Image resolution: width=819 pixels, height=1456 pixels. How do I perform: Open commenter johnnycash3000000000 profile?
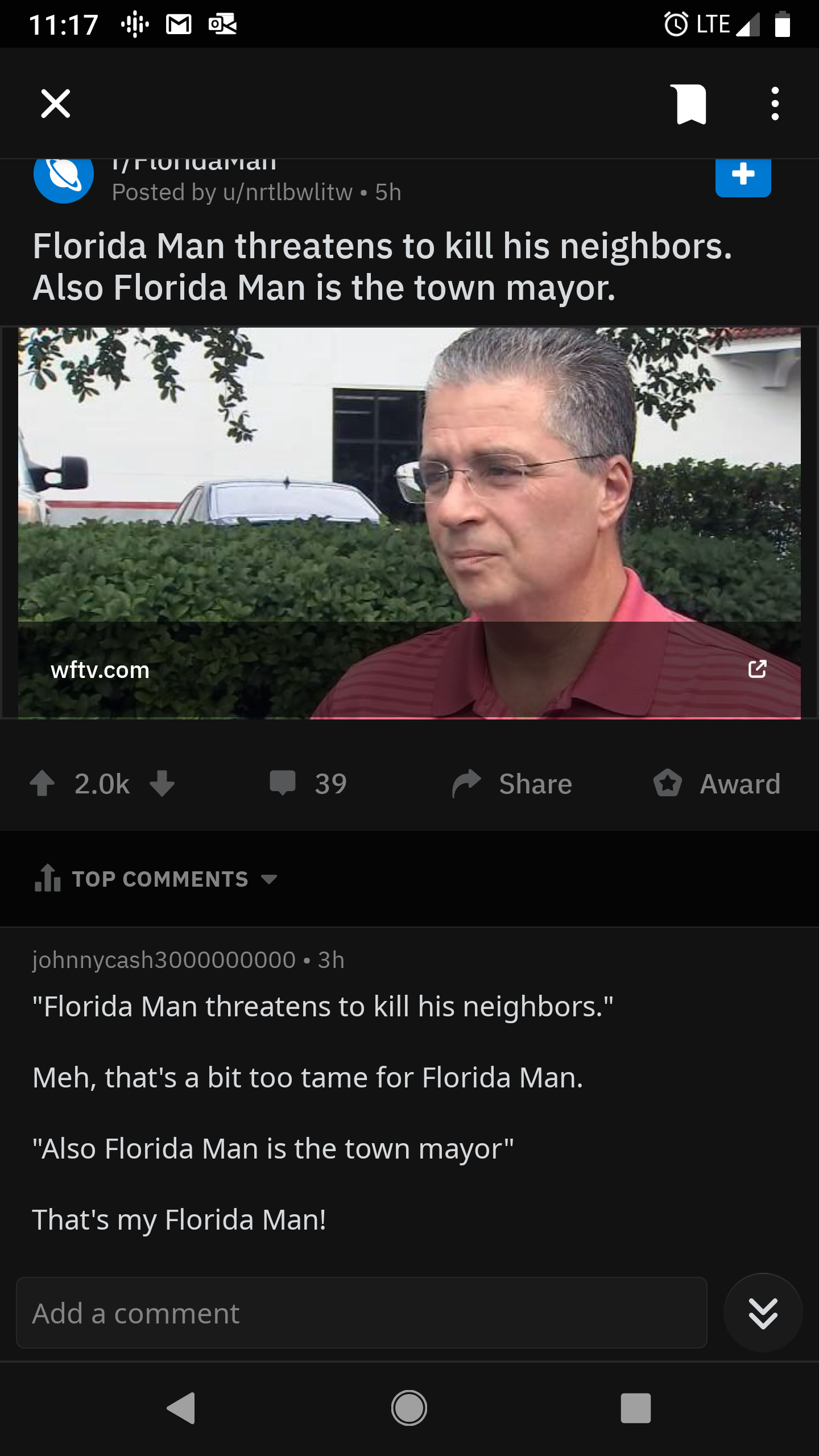click(x=164, y=959)
